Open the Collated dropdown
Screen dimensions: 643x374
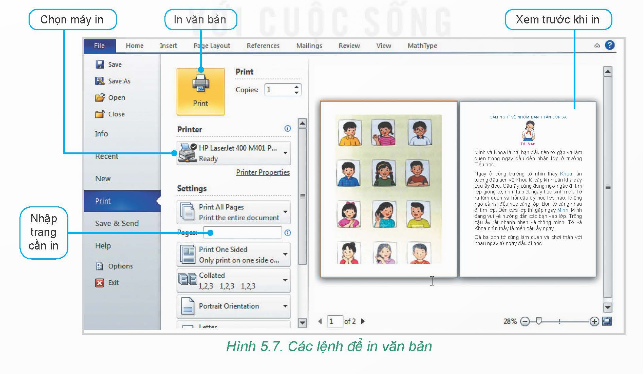click(x=234, y=280)
